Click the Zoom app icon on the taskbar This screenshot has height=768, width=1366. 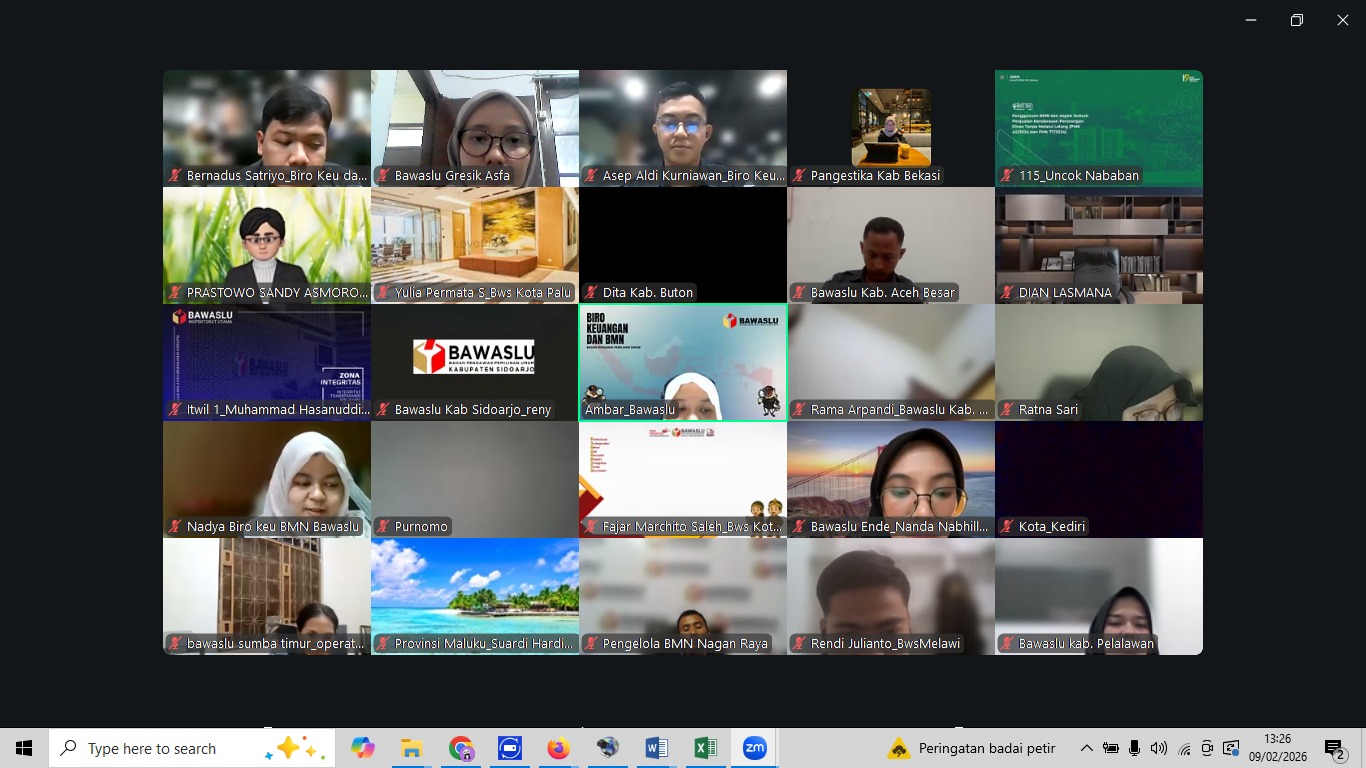[754, 748]
